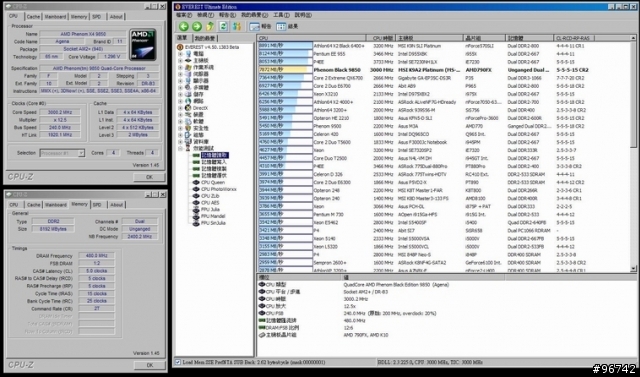Viewport: 640px width, 377px height.
Task: Click the 8891 MB/秒 Athlon64 X2 result bar
Action: (285, 46)
